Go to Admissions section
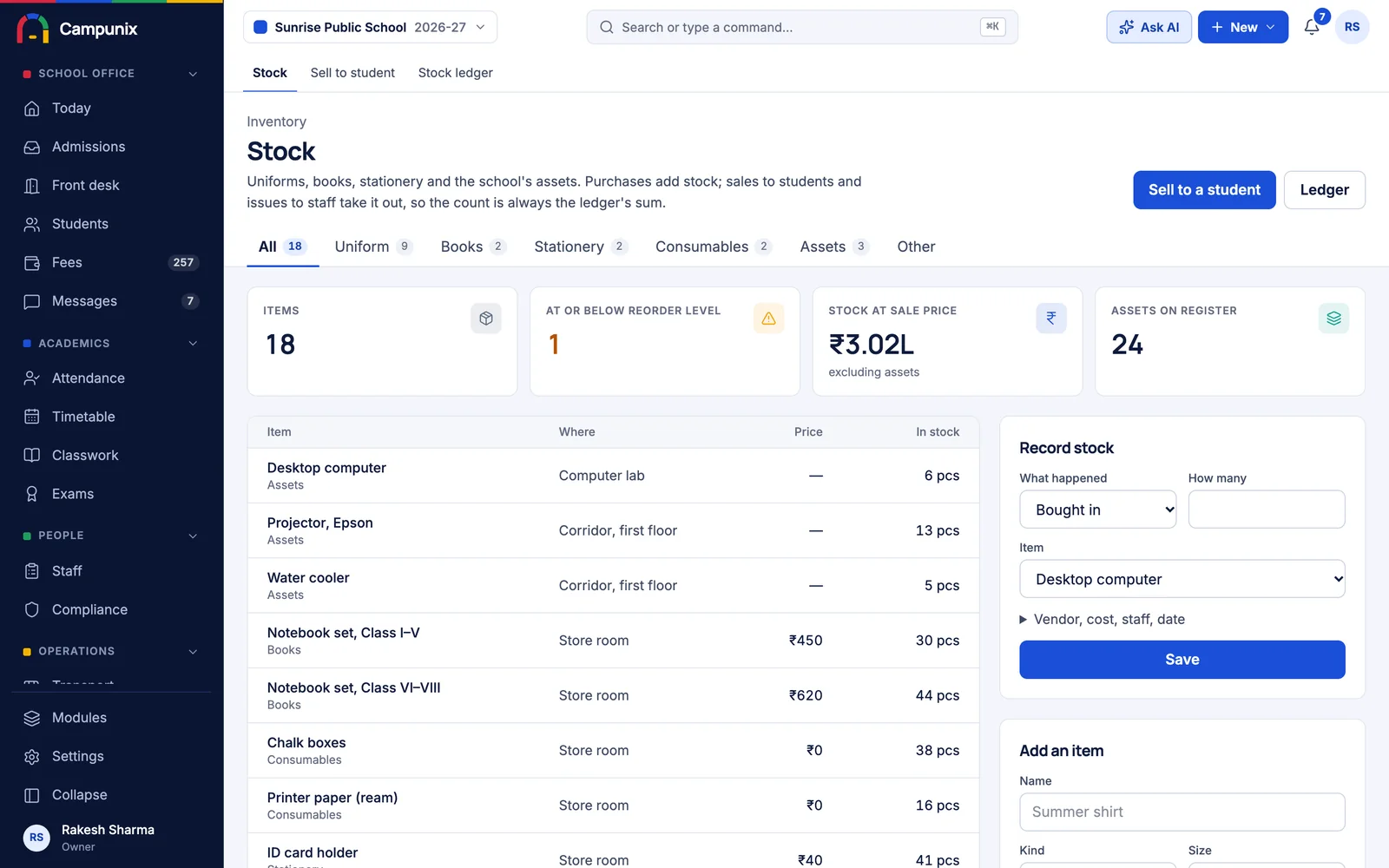This screenshot has height=868, width=1389. (x=111, y=147)
